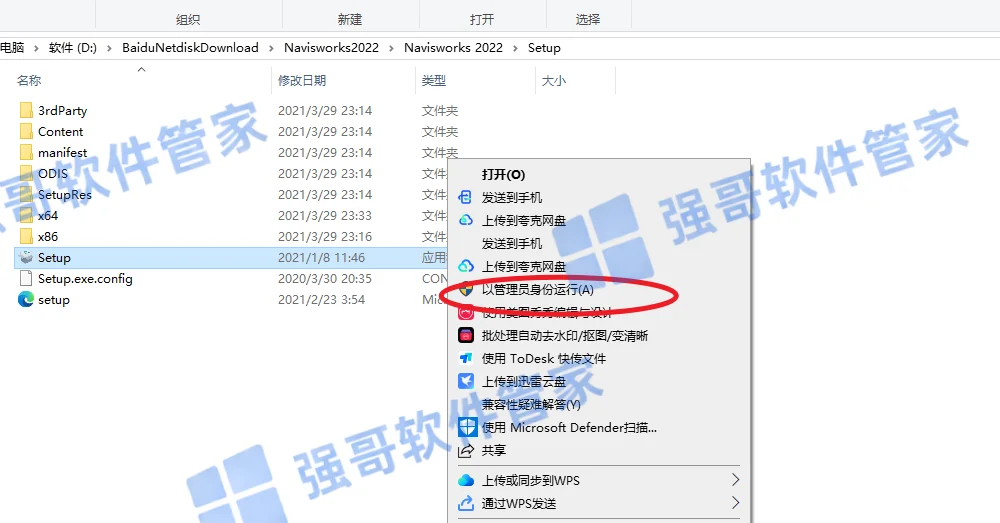This screenshot has height=523, width=1000.
Task: Select the Setup.exe.config file name
Action: (x=85, y=279)
